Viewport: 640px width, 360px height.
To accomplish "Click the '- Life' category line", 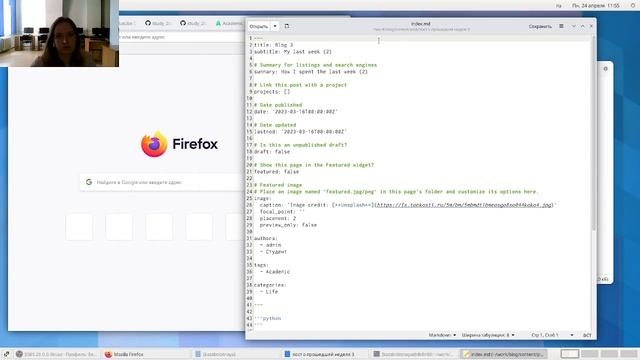I will pos(269,292).
